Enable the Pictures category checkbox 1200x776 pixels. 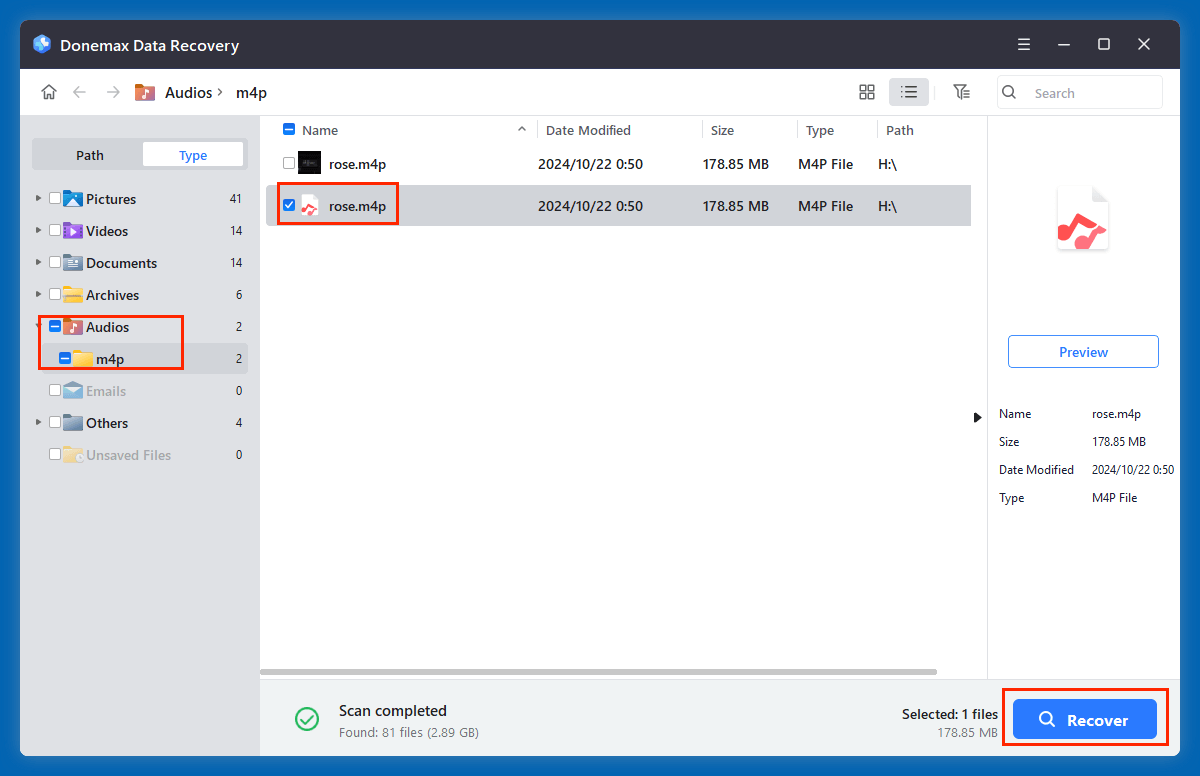point(56,198)
